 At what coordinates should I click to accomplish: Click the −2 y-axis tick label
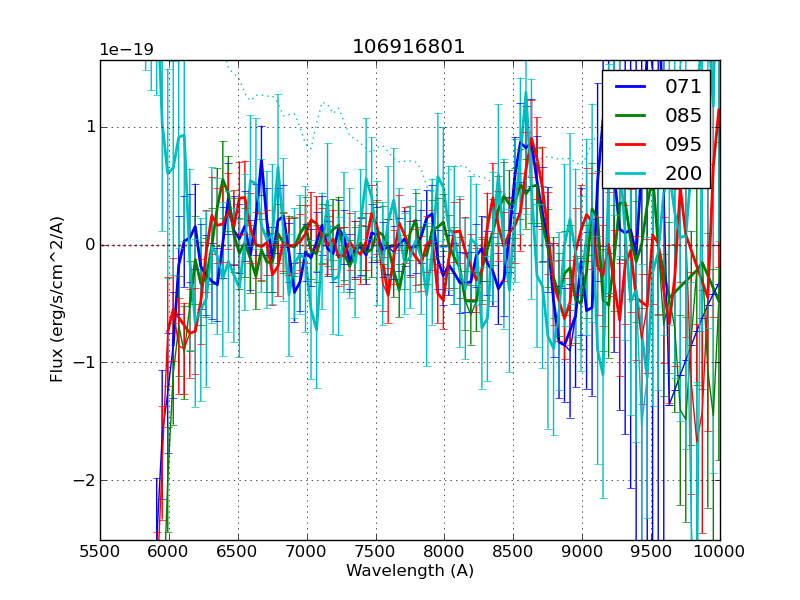tap(82, 480)
